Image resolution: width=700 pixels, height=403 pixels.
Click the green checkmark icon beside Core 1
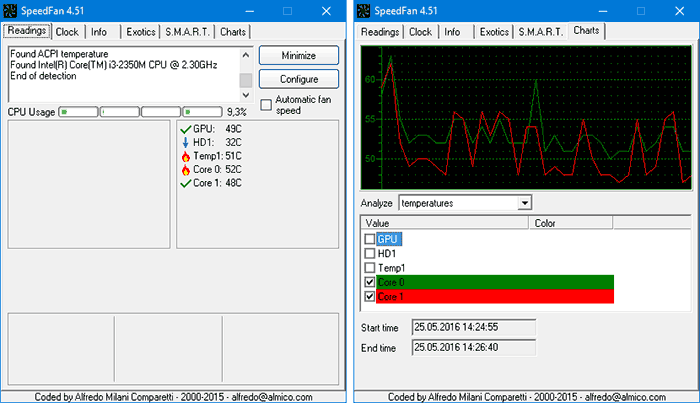pos(186,183)
